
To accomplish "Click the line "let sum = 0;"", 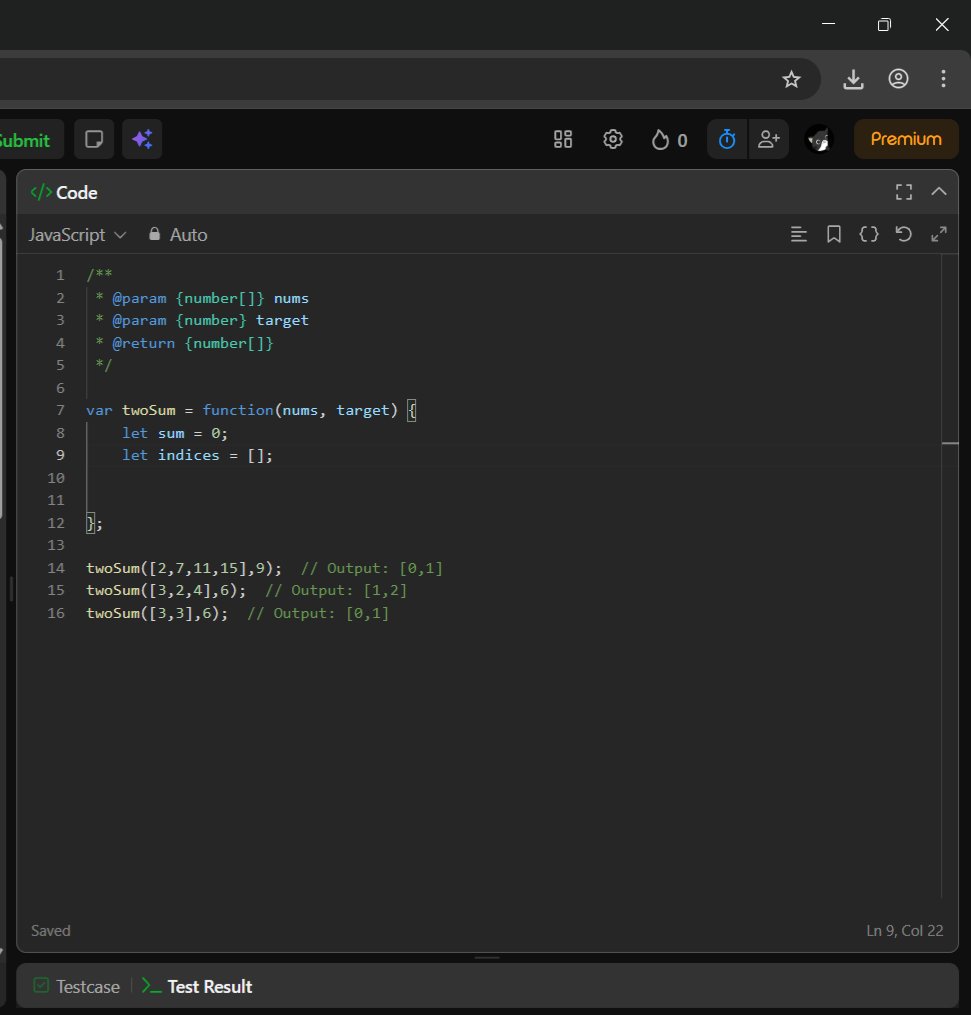I will pyautogui.click(x=175, y=433).
